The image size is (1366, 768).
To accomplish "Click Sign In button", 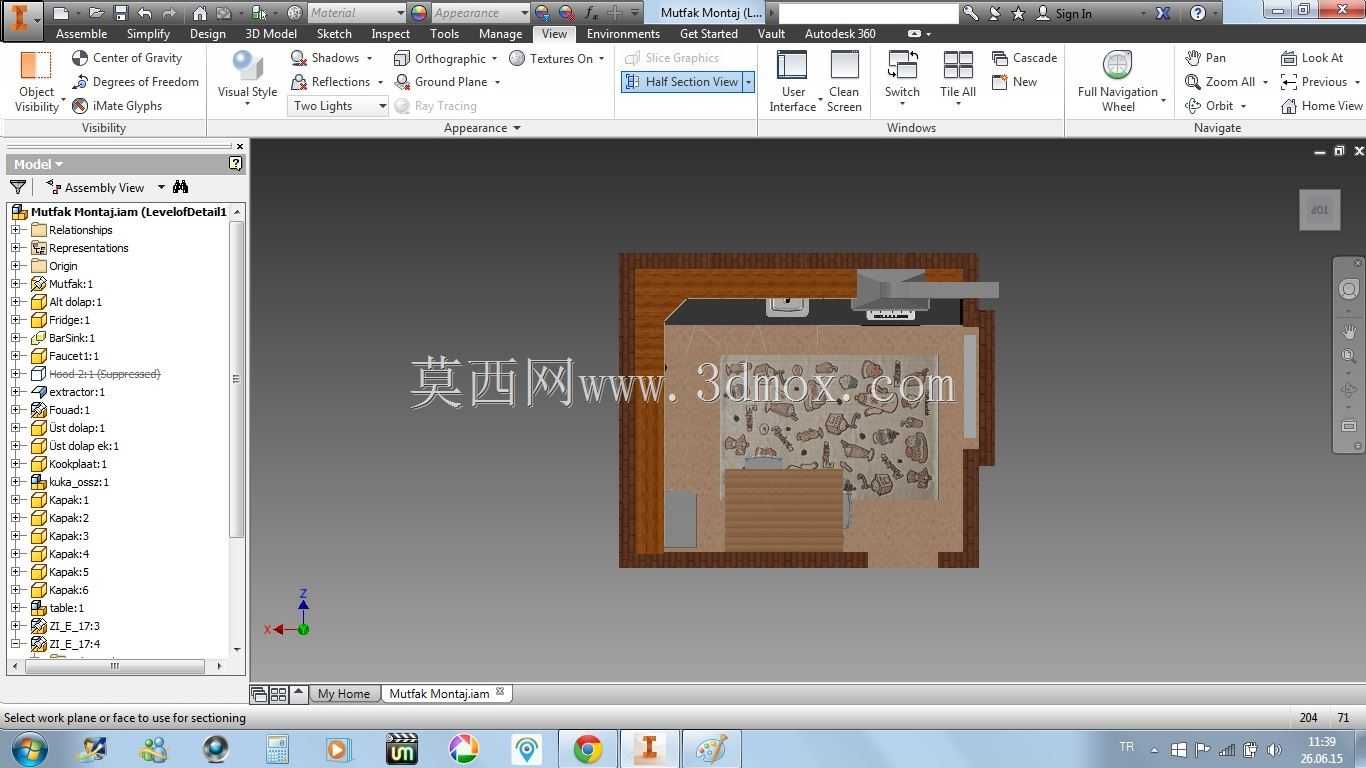I will (1064, 13).
